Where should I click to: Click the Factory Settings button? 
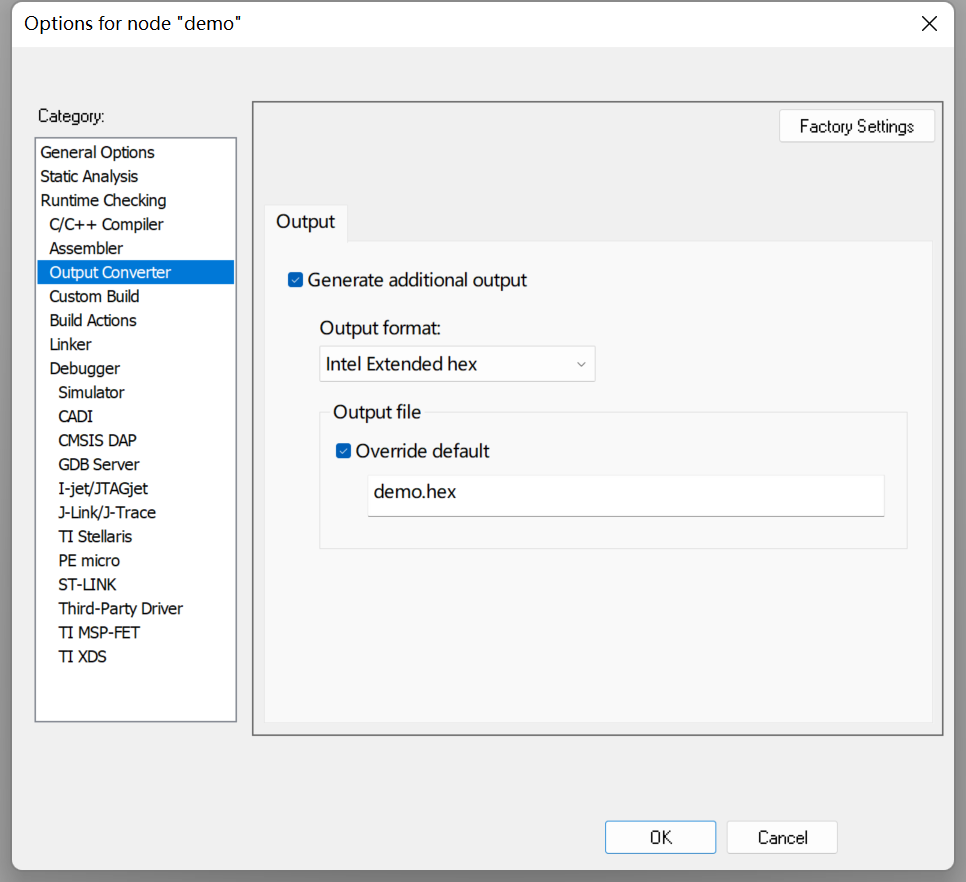(856, 126)
